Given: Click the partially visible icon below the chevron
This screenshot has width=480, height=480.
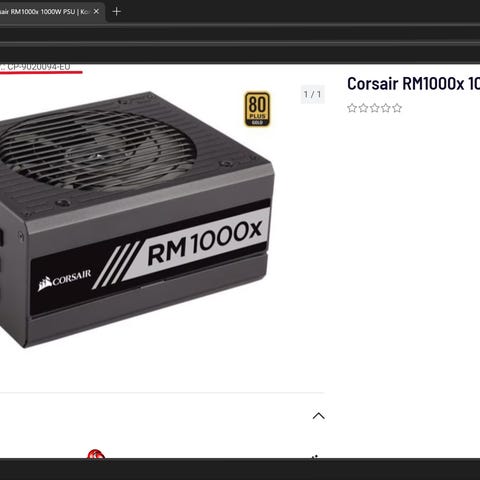Looking at the screenshot, I should [315, 457].
